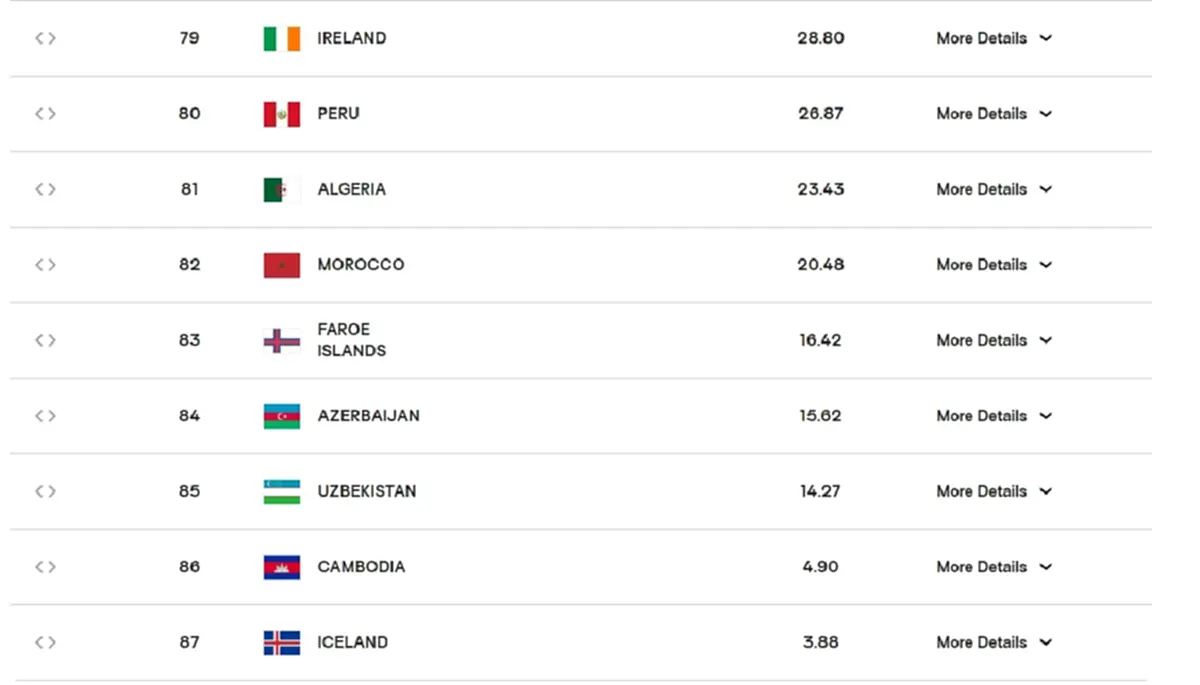Click the Peru flag icon
Screen dimensions: 1200x685
281,114
